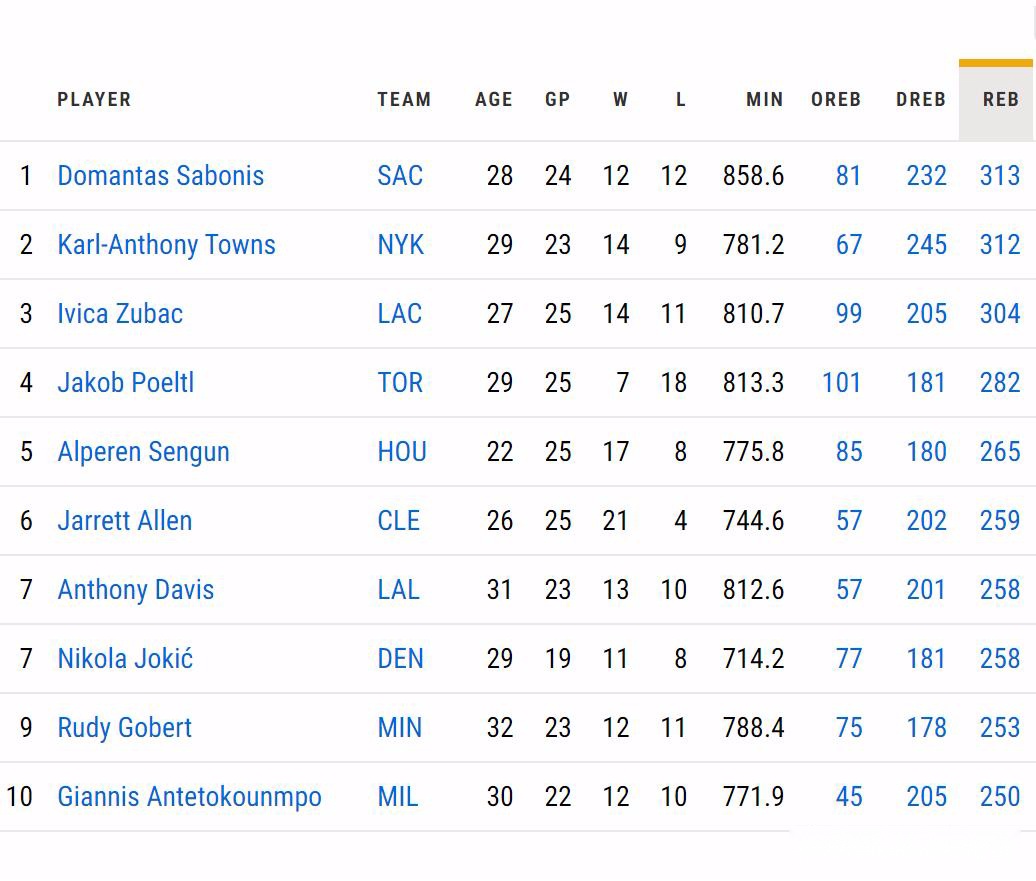Open Towns's 245 defensive rebounds value

click(926, 245)
